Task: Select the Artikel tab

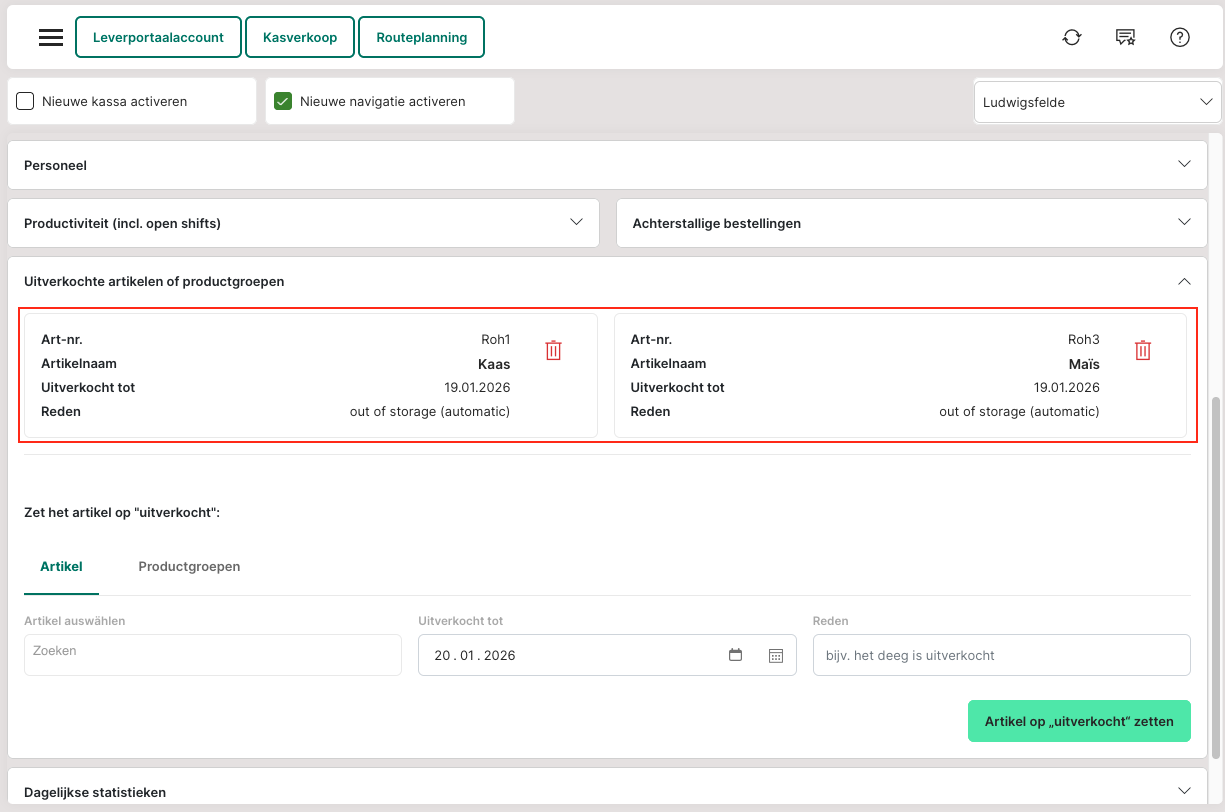Action: [61, 566]
